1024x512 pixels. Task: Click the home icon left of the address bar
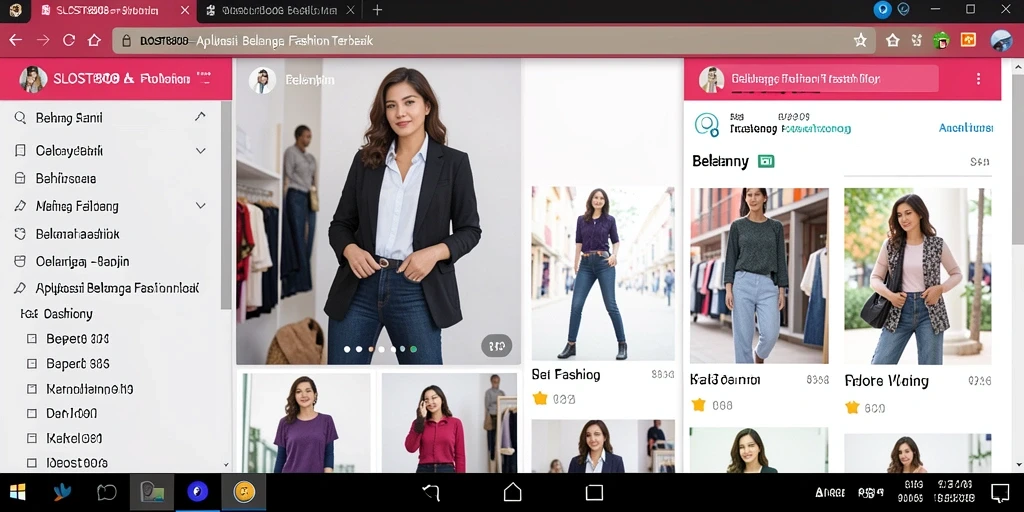(x=94, y=40)
